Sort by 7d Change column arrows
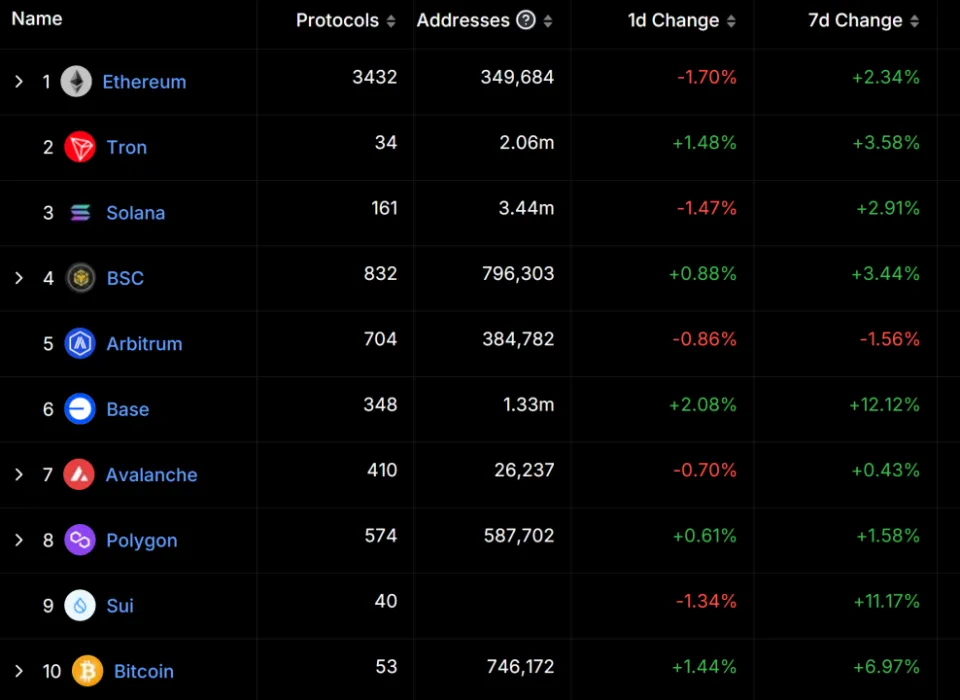The width and height of the screenshot is (960, 700). point(914,21)
